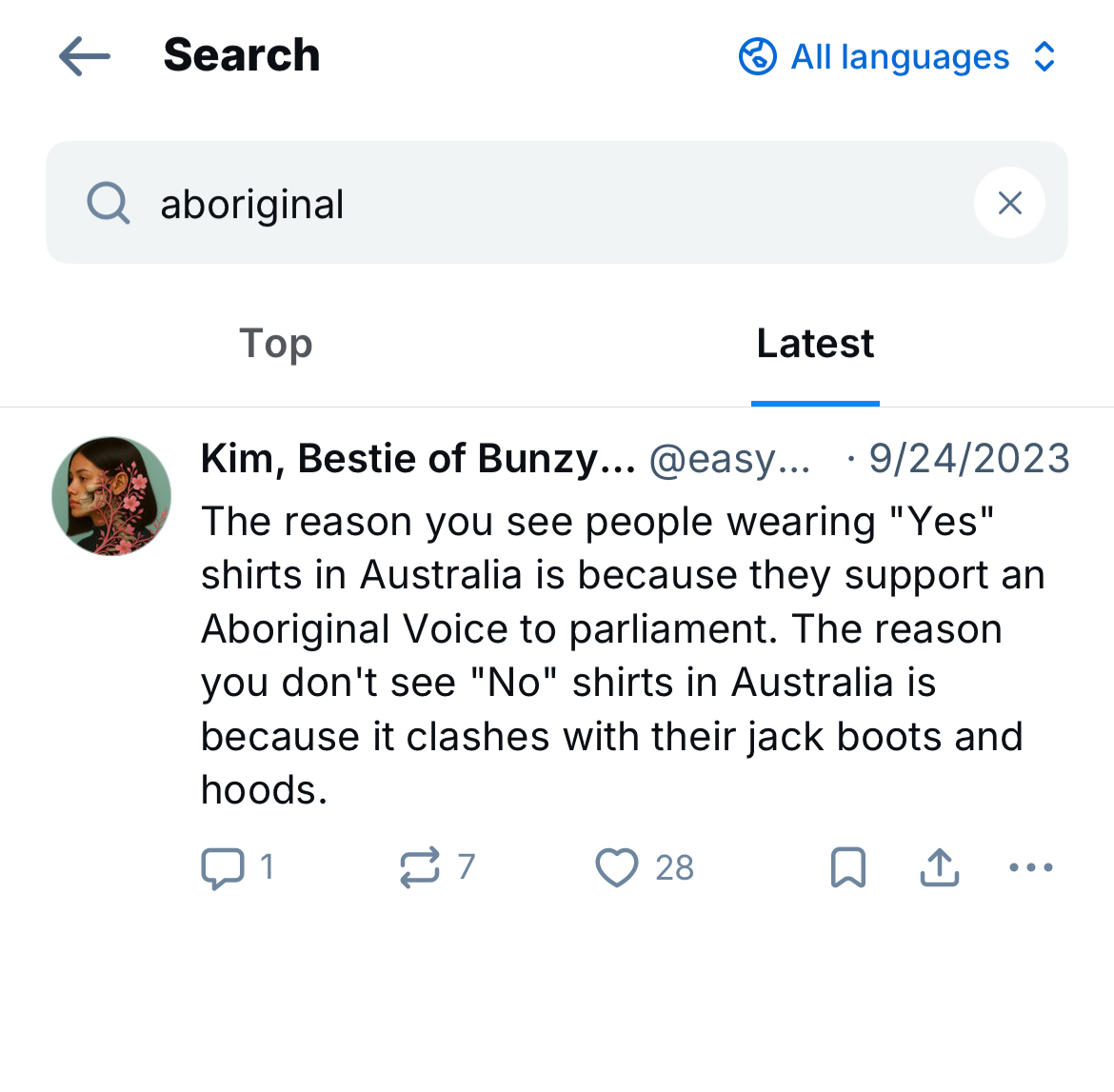Clear the search text with X
This screenshot has width=1114, height=1092.
1009,203
